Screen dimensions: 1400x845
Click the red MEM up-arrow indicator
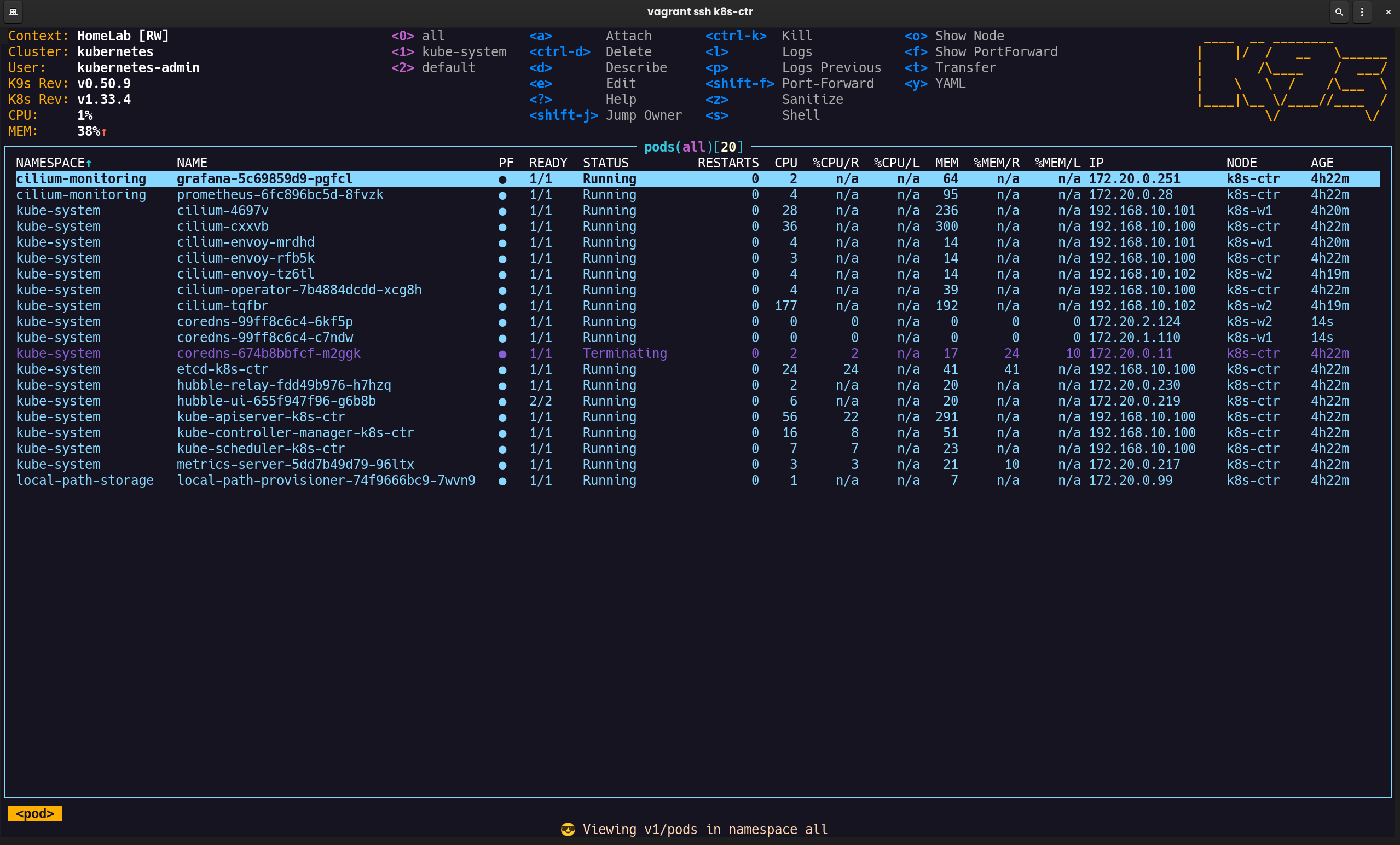click(104, 132)
